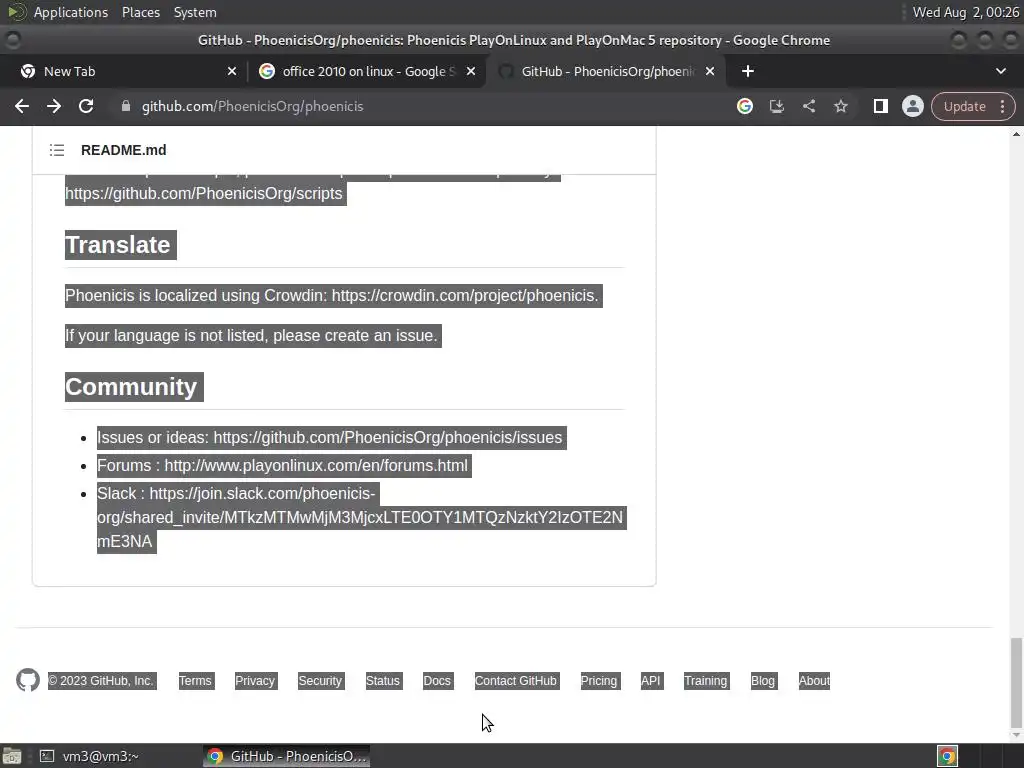This screenshot has height=768, width=1024.
Task: Open README table of contents icon
Action: click(57, 150)
